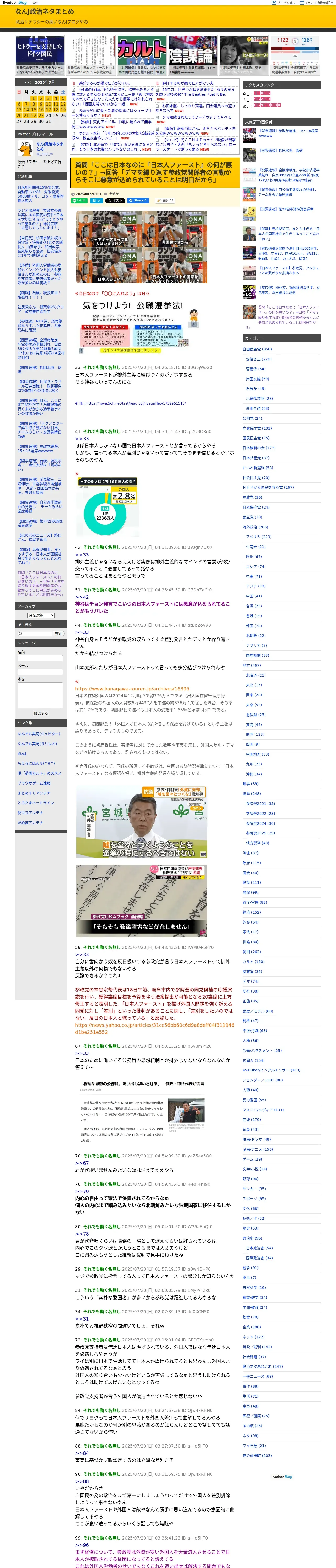Click the 名前 name input field

(x=40, y=658)
